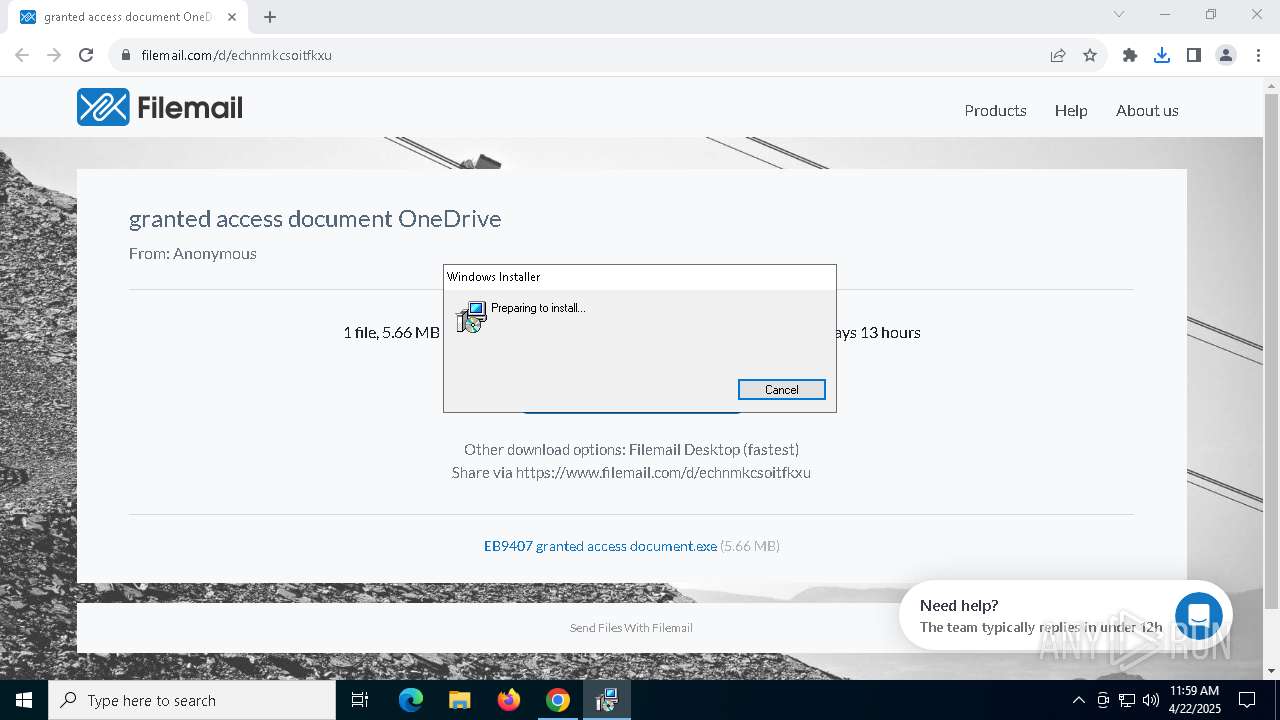The height and width of the screenshot is (720, 1280).
Task: Open the Chrome extensions puzzle icon
Action: [1130, 55]
